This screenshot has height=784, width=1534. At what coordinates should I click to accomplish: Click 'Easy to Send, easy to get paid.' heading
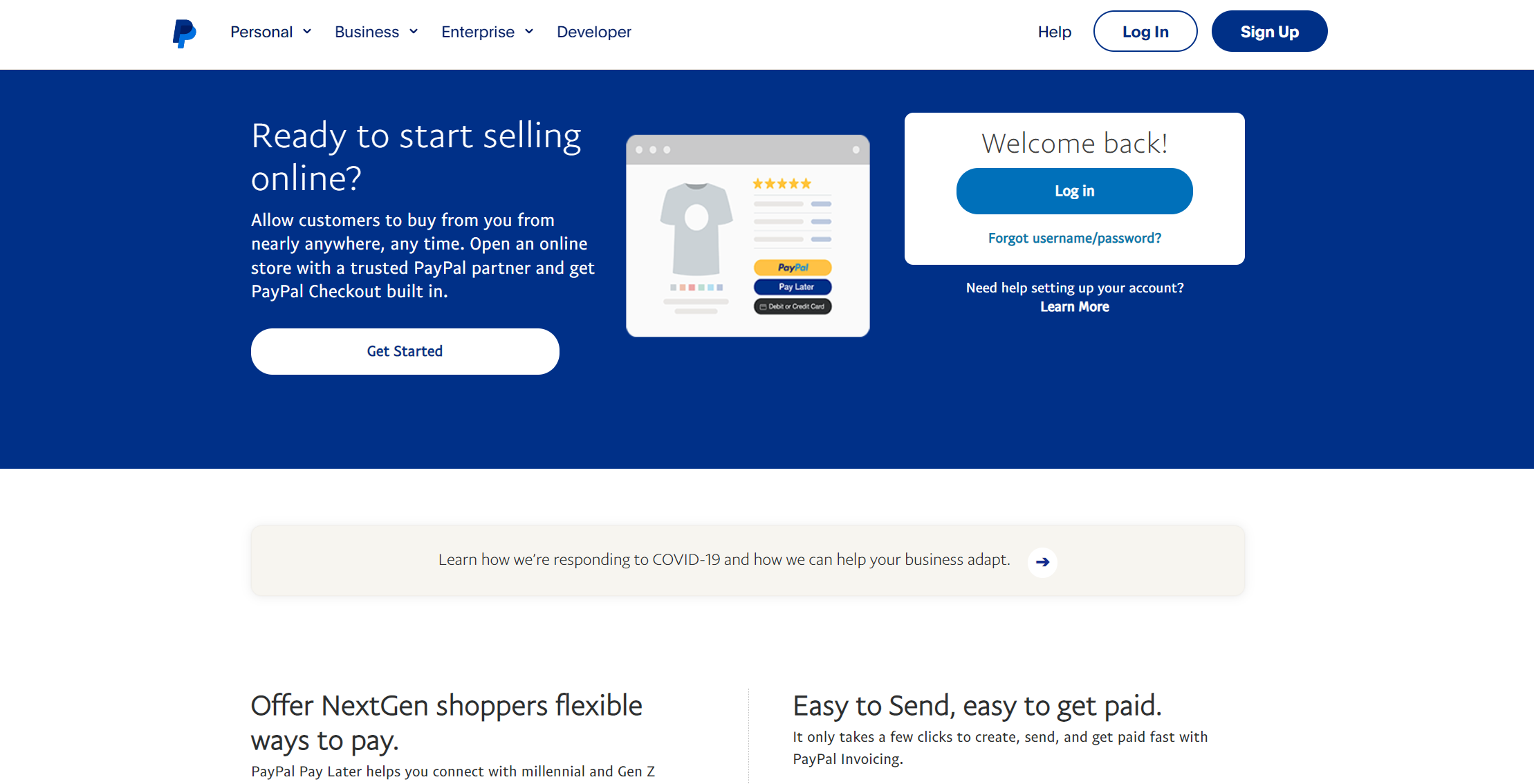point(977,706)
